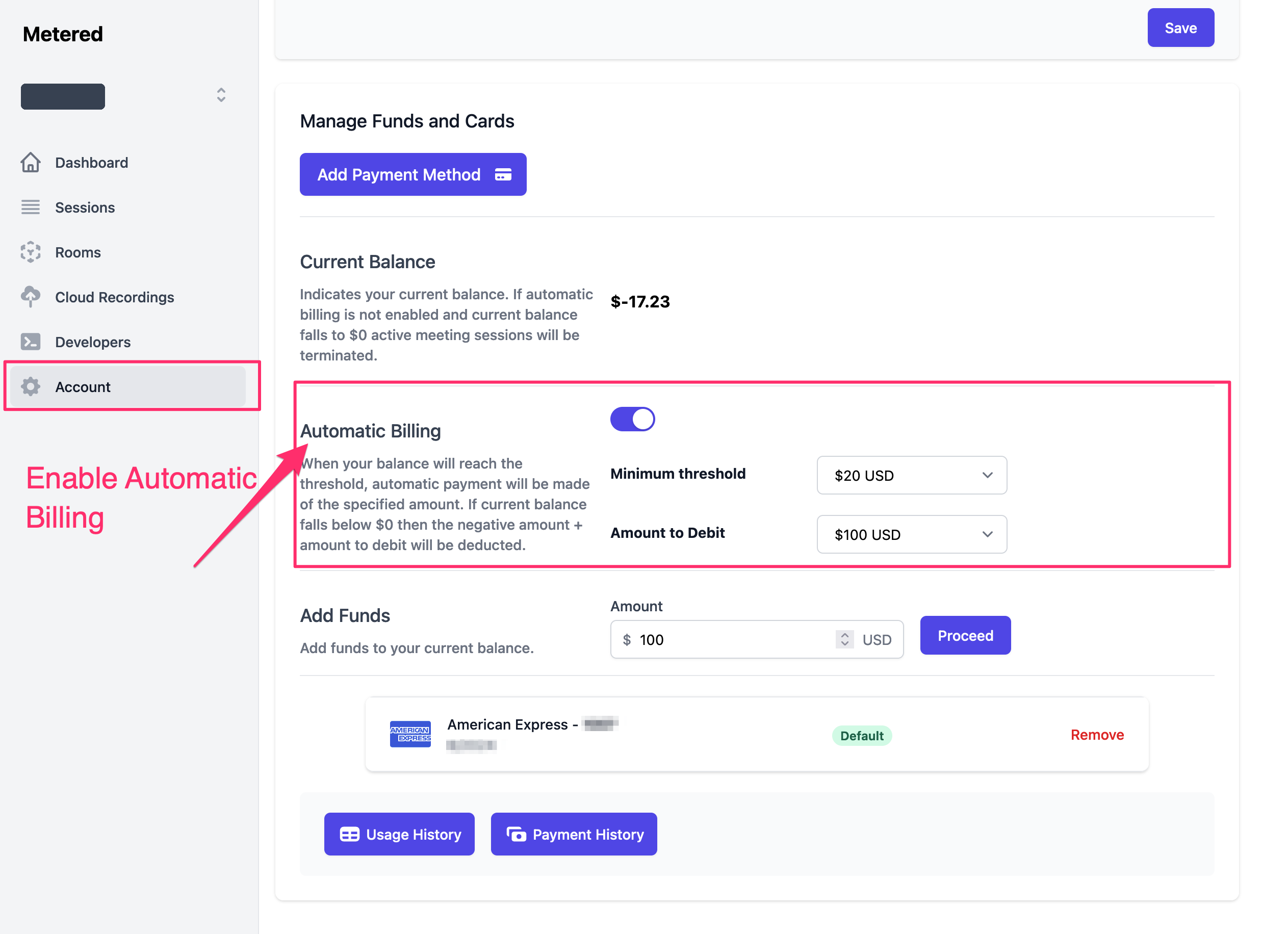The image size is (1288, 934).
Task: Click the $-17.23 balance value
Action: [640, 301]
